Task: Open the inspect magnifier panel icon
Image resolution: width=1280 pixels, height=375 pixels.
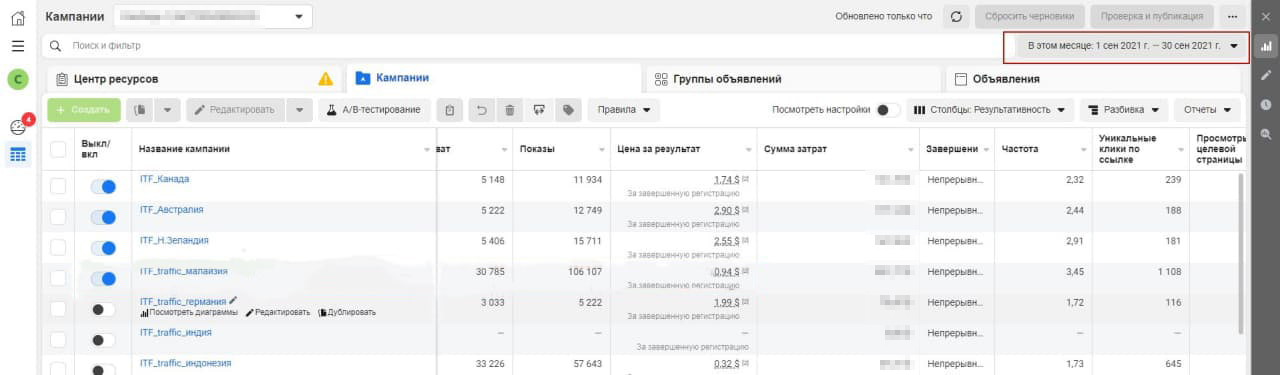Action: (1266, 134)
